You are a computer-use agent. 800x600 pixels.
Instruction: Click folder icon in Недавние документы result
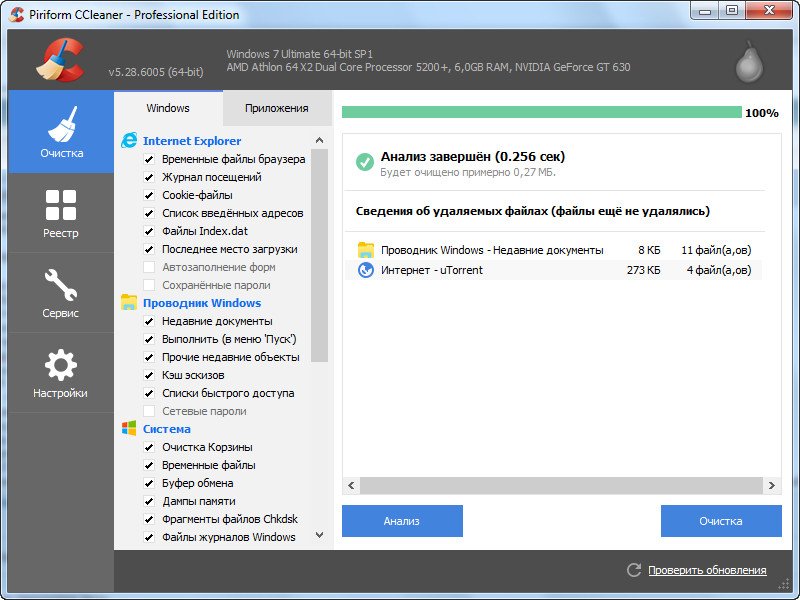(366, 249)
